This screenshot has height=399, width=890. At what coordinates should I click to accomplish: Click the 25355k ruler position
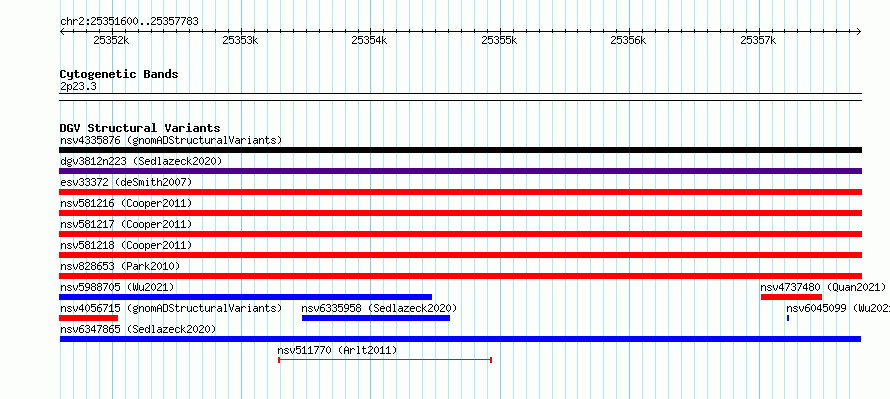(499, 40)
